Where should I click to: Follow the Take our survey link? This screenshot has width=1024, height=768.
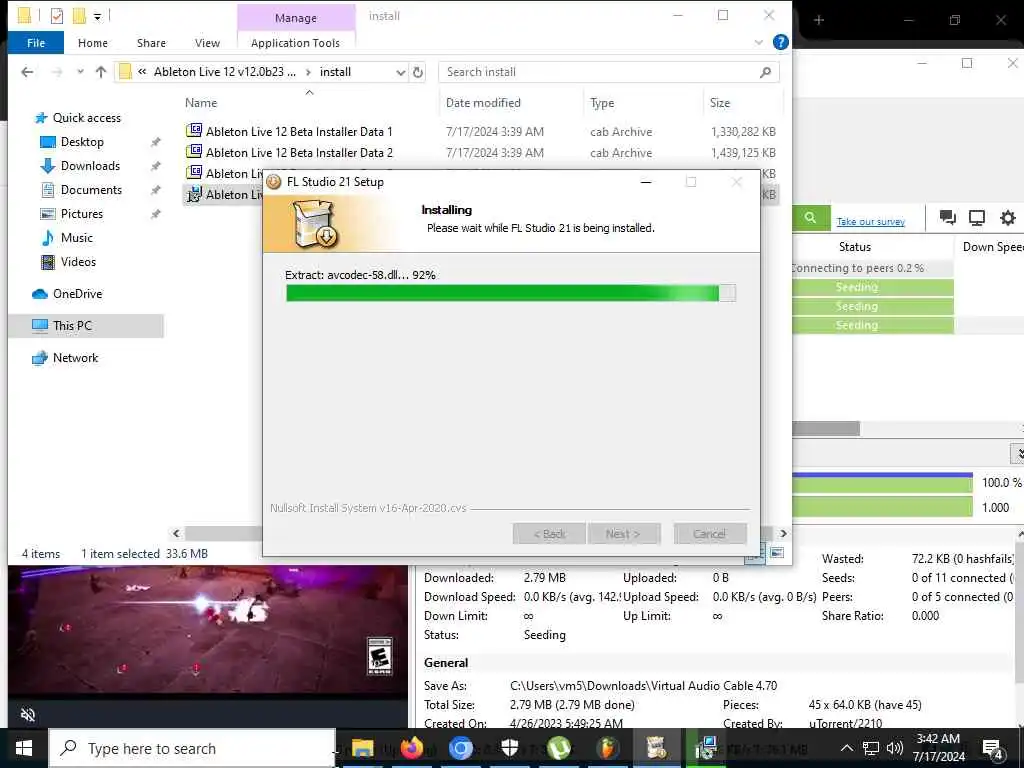[871, 221]
